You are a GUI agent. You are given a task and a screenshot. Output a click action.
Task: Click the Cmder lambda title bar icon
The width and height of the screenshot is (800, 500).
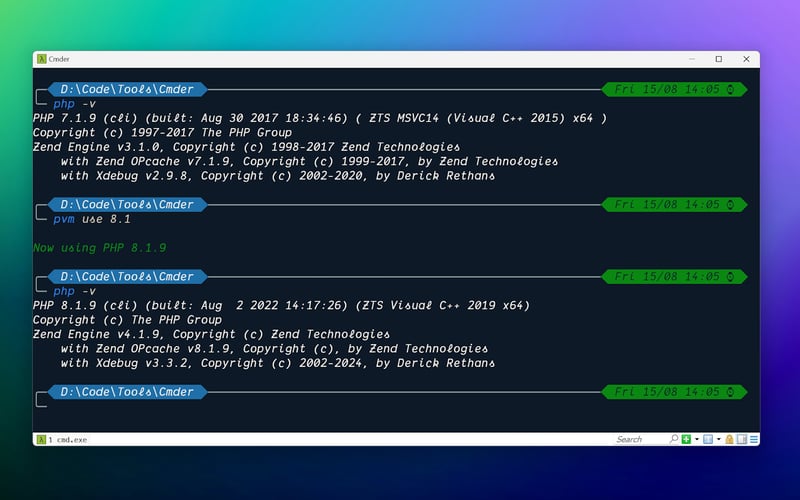coord(42,59)
